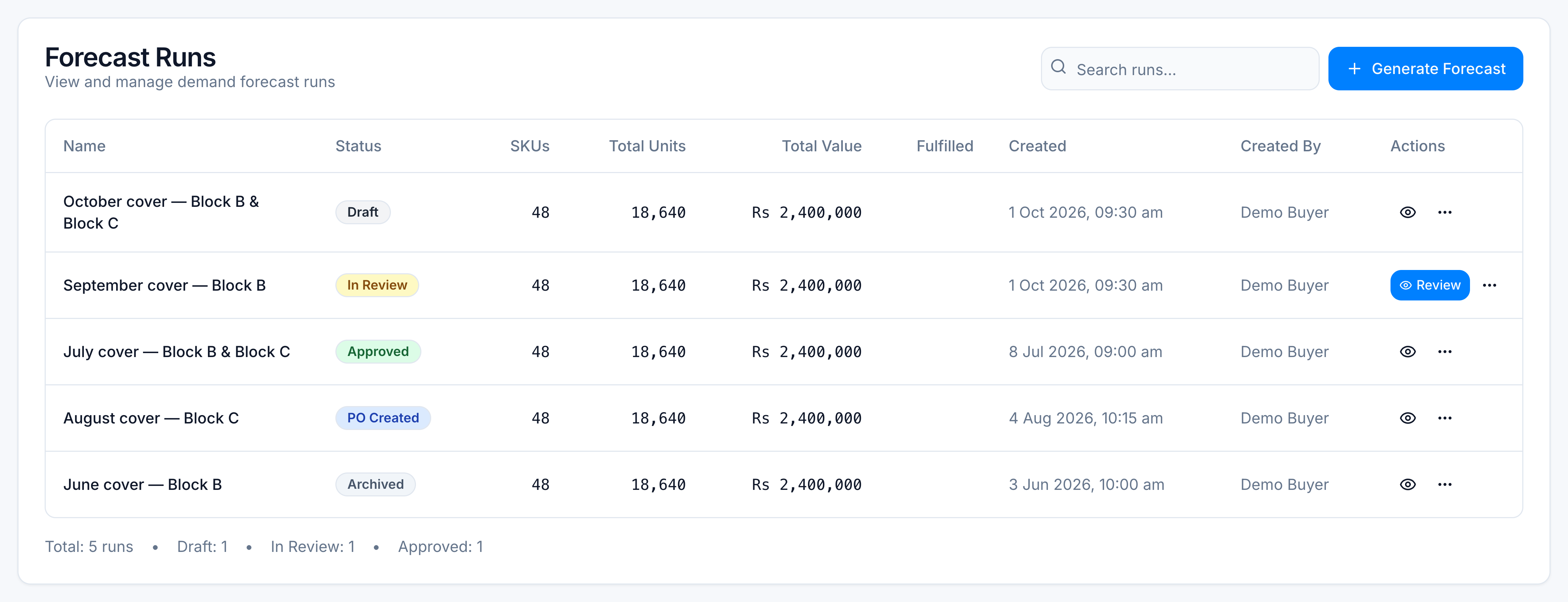The width and height of the screenshot is (1568, 602).
Task: Click the PO Created status badge
Action: (x=383, y=418)
